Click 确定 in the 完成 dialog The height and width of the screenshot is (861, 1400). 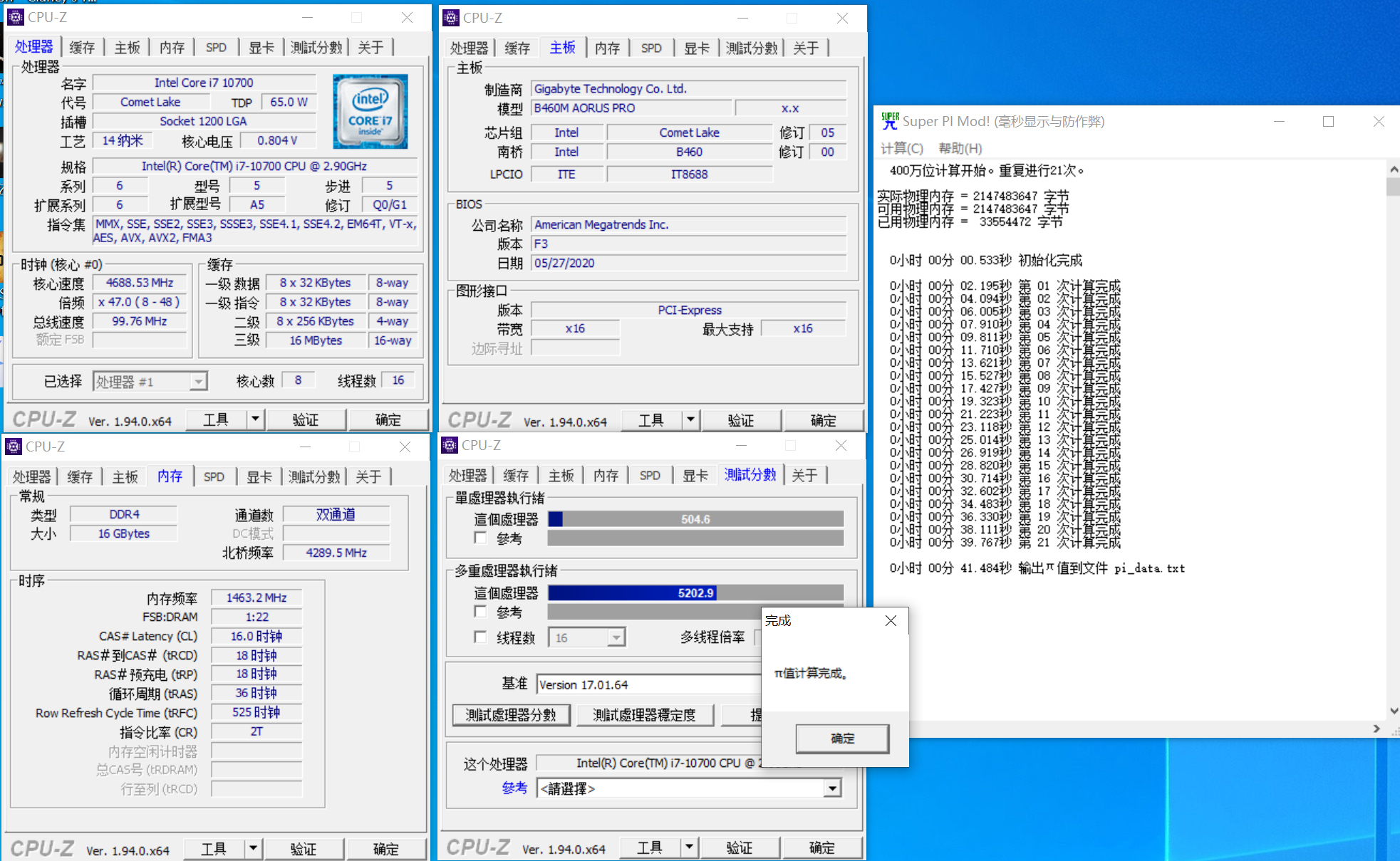[x=842, y=739]
